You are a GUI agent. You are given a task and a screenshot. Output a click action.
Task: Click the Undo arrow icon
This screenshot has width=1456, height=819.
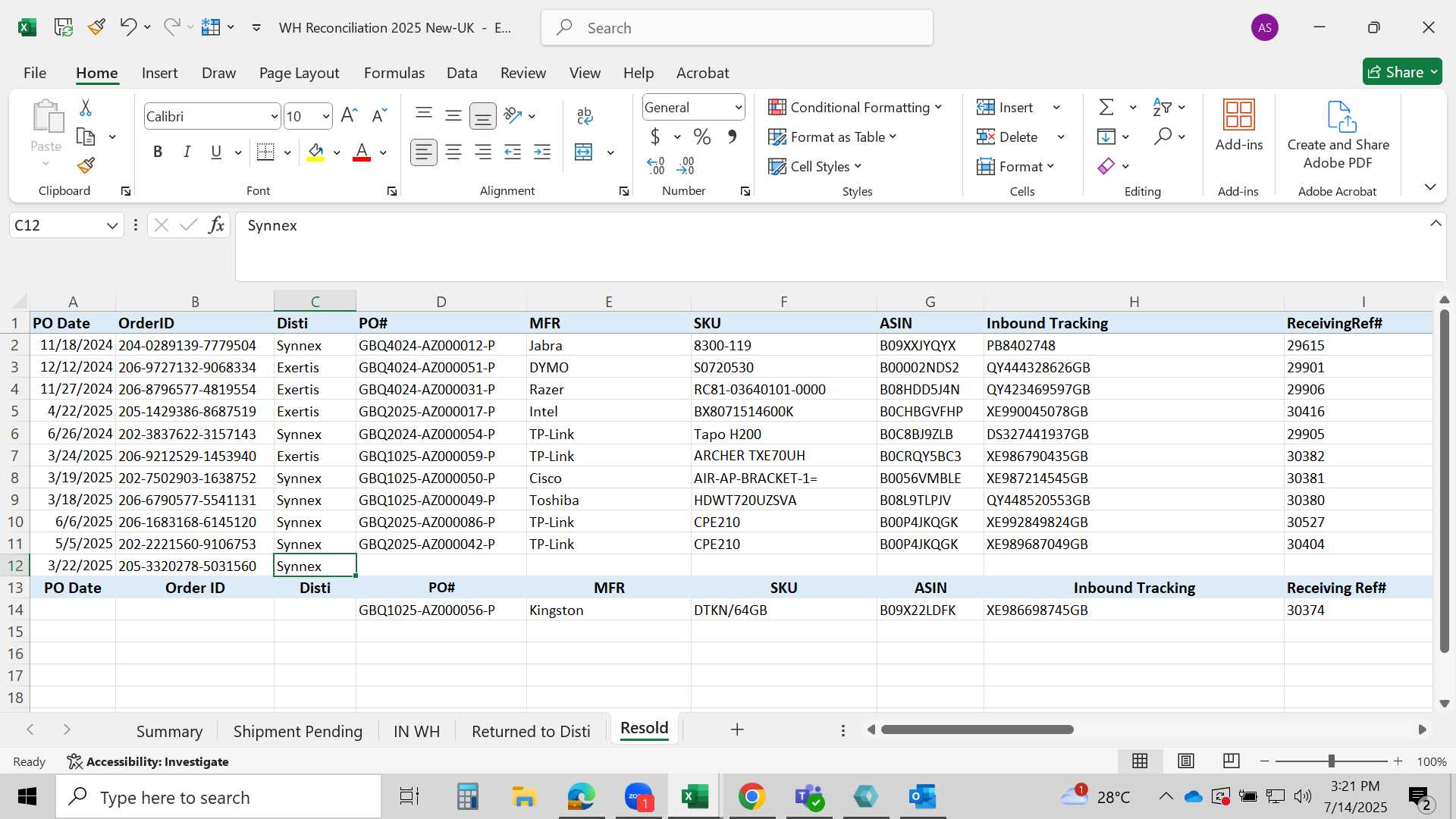[x=127, y=27]
